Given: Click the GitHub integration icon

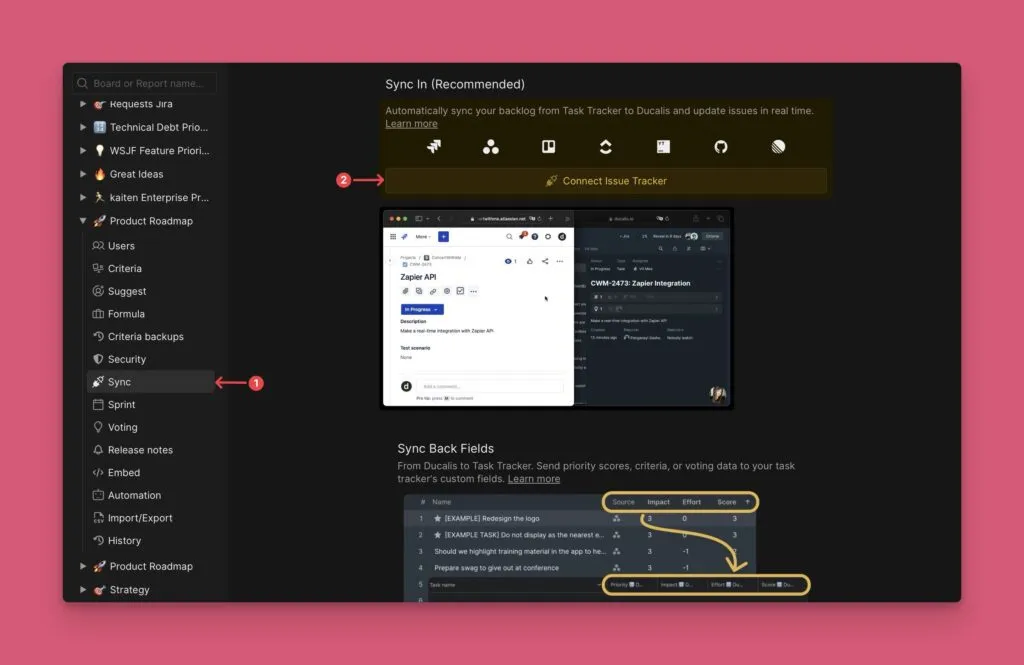Looking at the screenshot, I should click(x=722, y=146).
